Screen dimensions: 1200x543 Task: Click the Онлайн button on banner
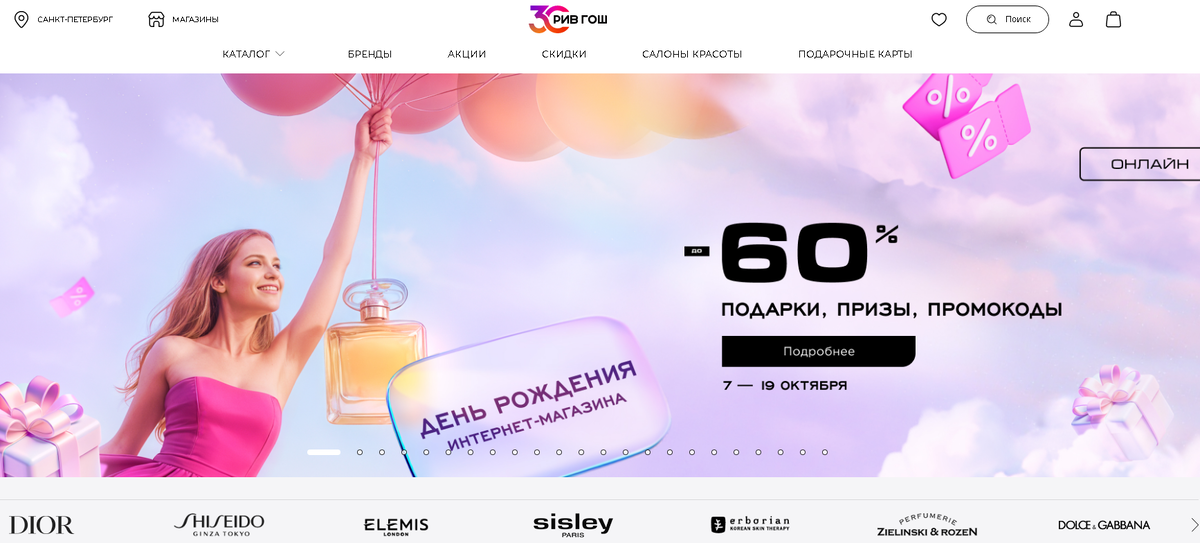tap(1141, 164)
